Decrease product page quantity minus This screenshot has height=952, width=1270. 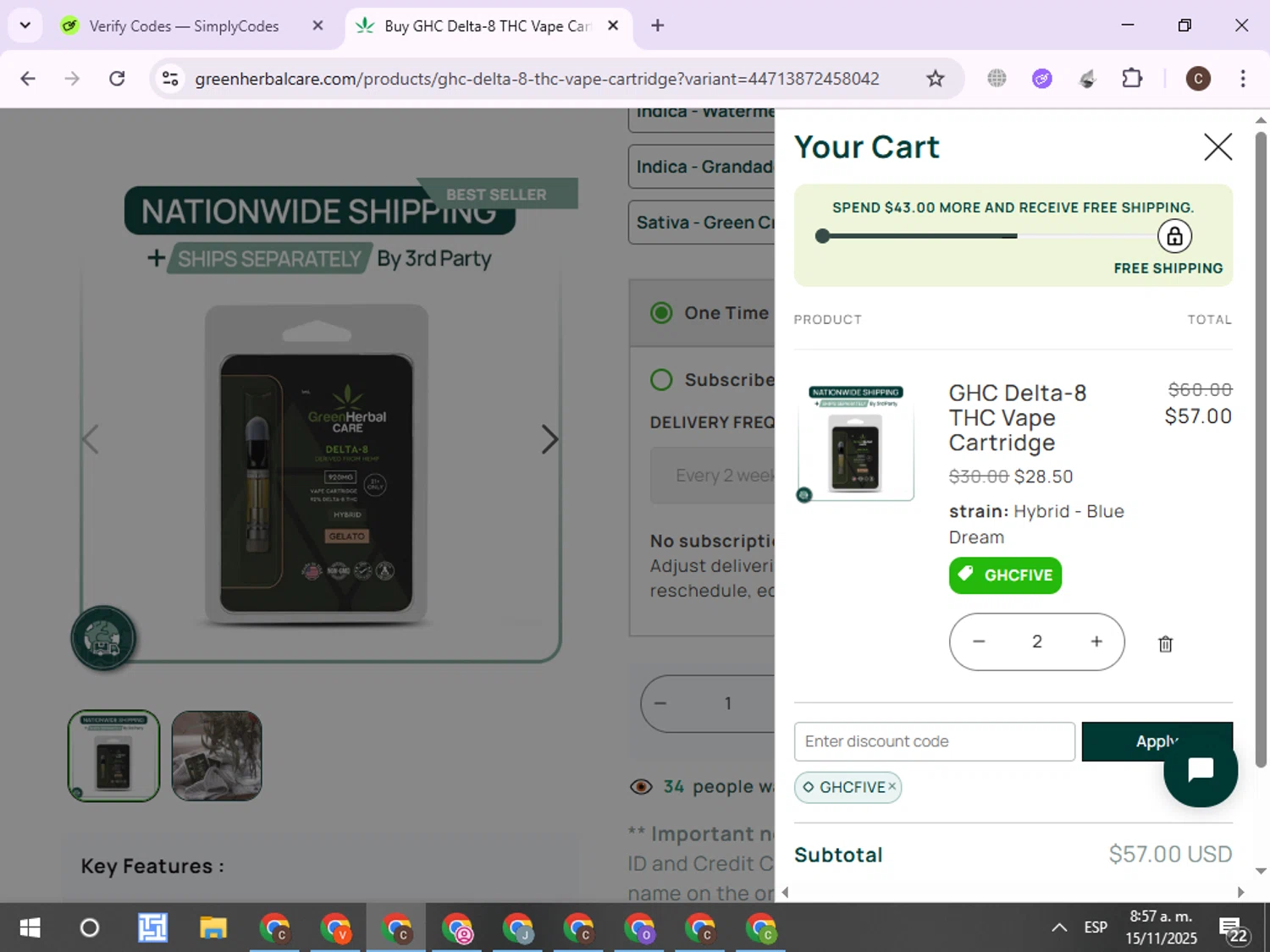point(660,703)
